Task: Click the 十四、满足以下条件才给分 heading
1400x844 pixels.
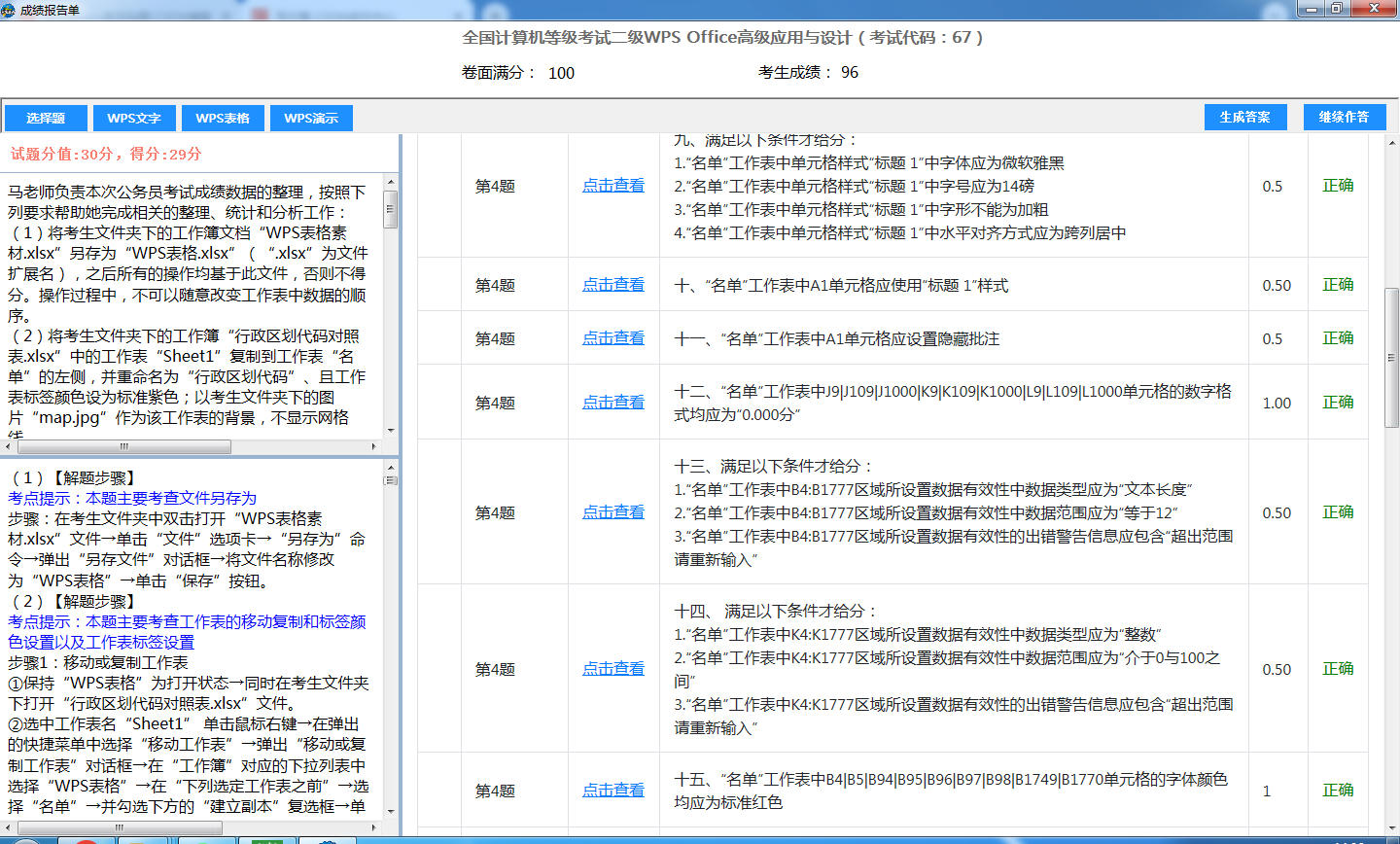Action: pyautogui.click(x=775, y=611)
